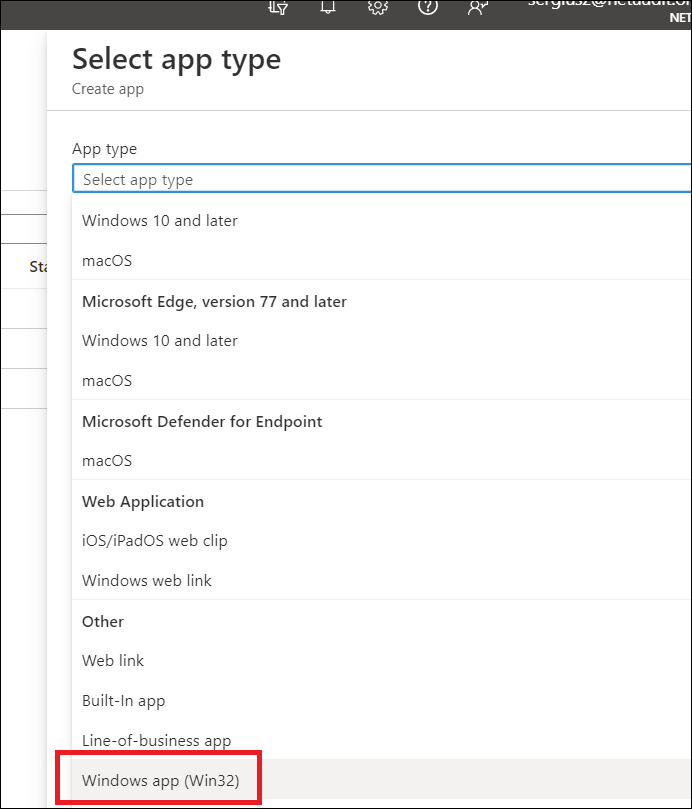Select Windows app (Win32) option
Screen dimensions: 692x809
tap(161, 780)
